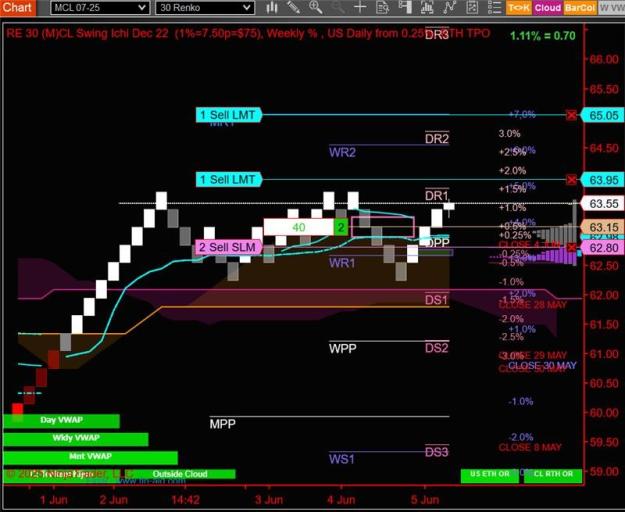Click the 5 Jun date axis label
This screenshot has height=512, width=625.
point(425,500)
